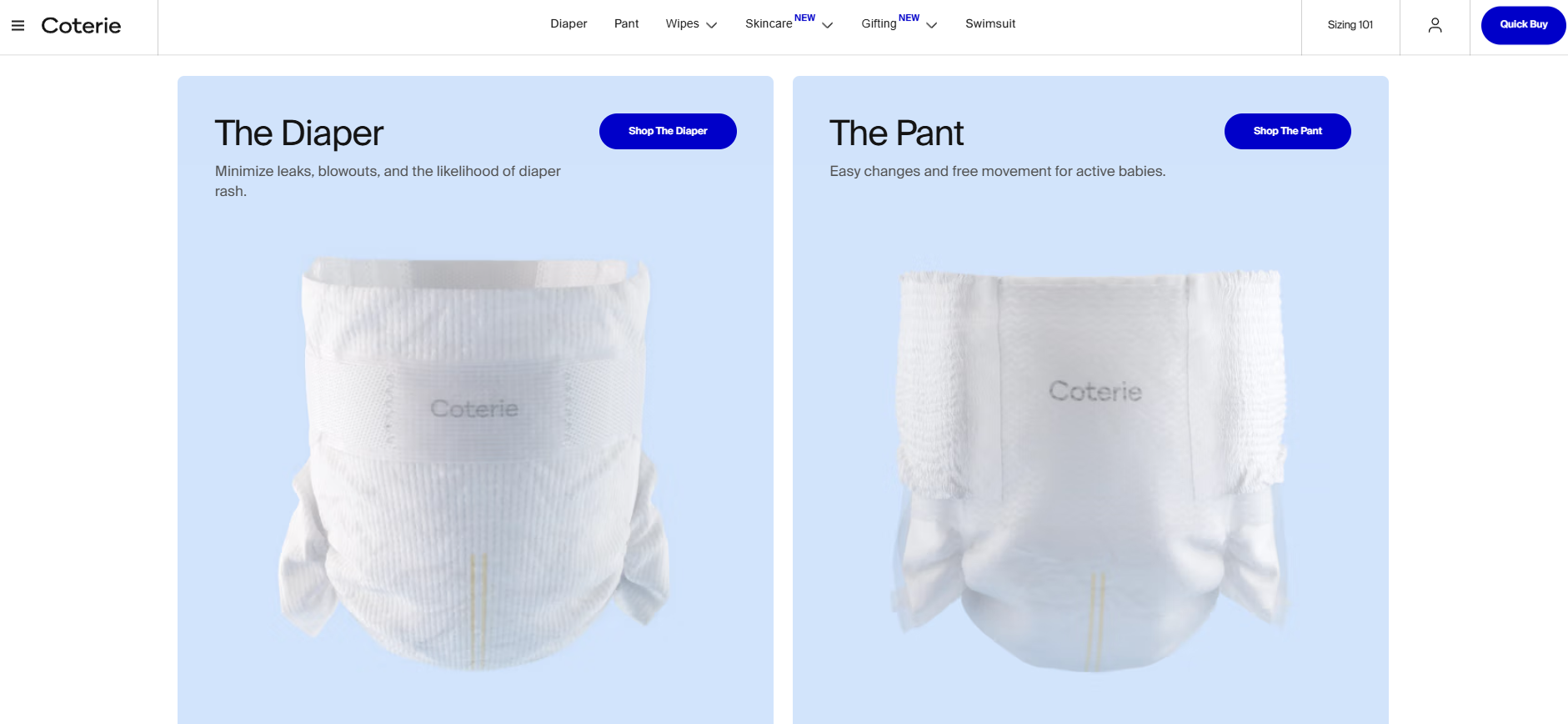Click the Shop The Diaper button

coord(668,131)
